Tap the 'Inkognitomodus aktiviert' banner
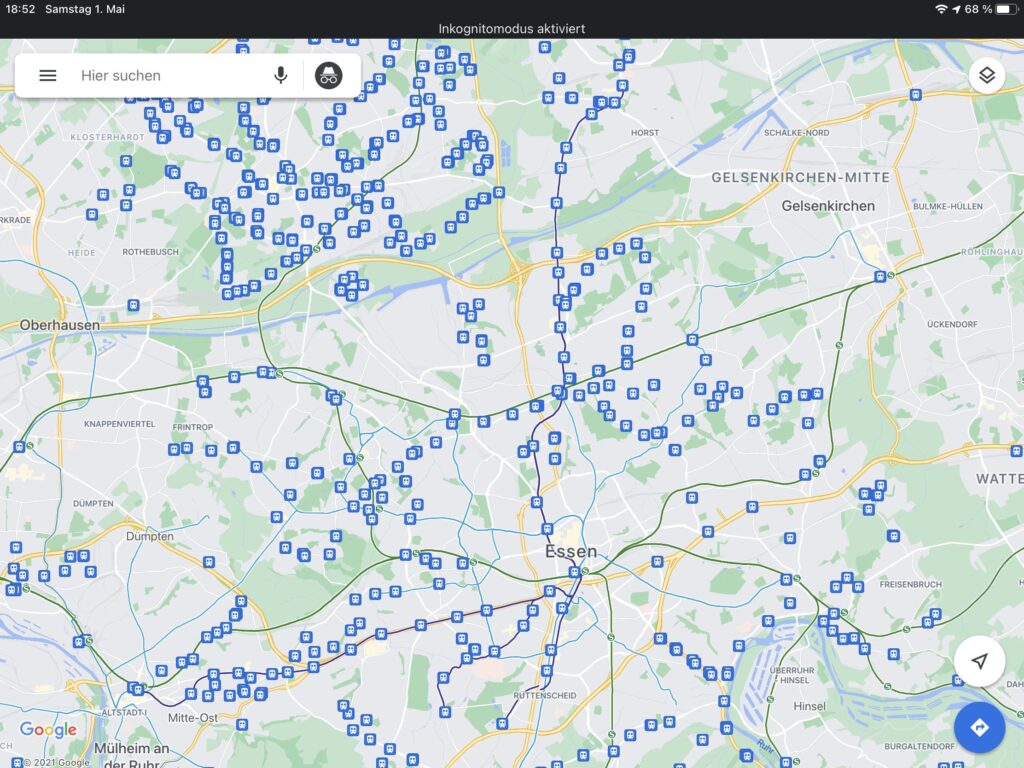 click(512, 28)
